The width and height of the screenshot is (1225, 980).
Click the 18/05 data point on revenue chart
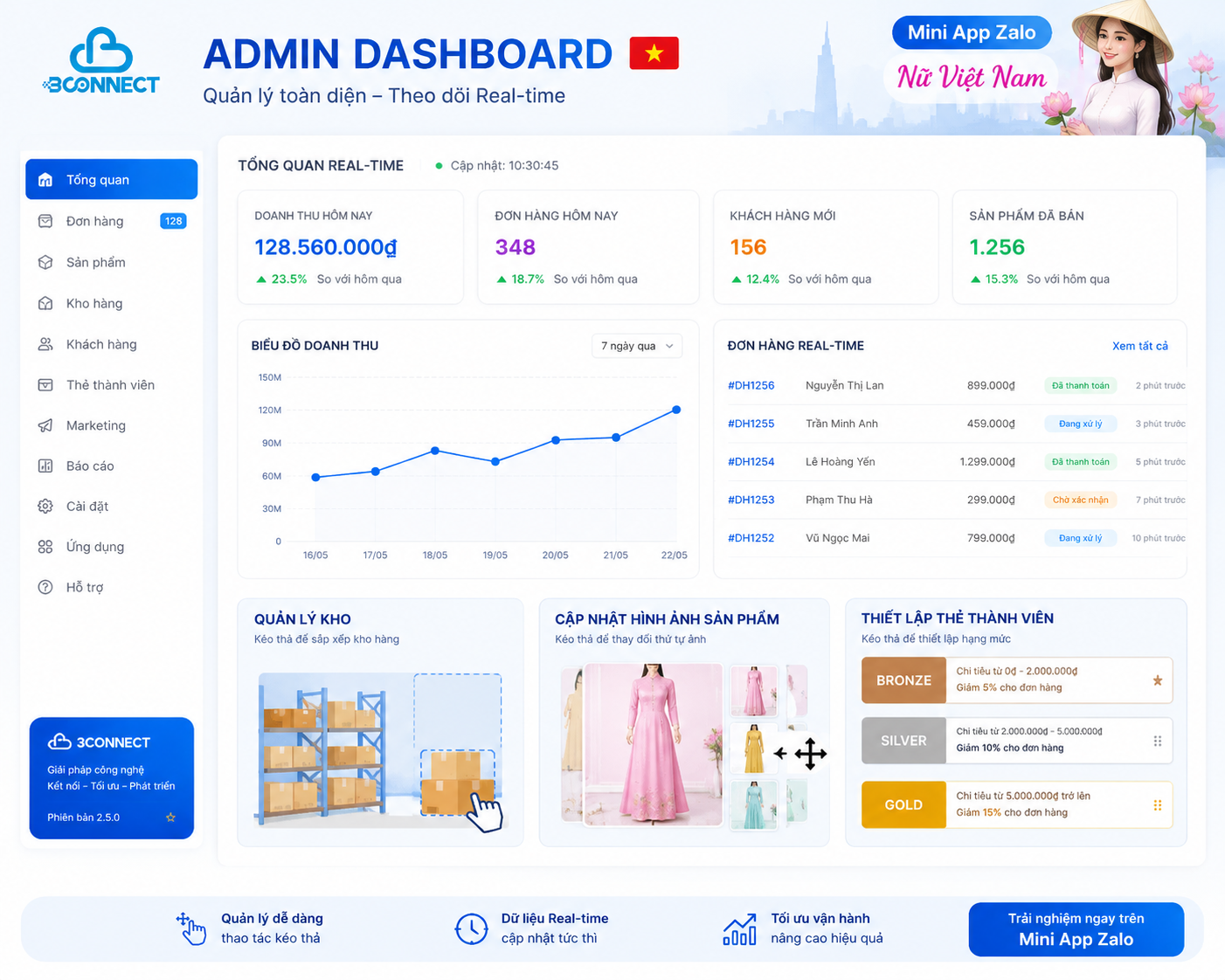(x=435, y=451)
